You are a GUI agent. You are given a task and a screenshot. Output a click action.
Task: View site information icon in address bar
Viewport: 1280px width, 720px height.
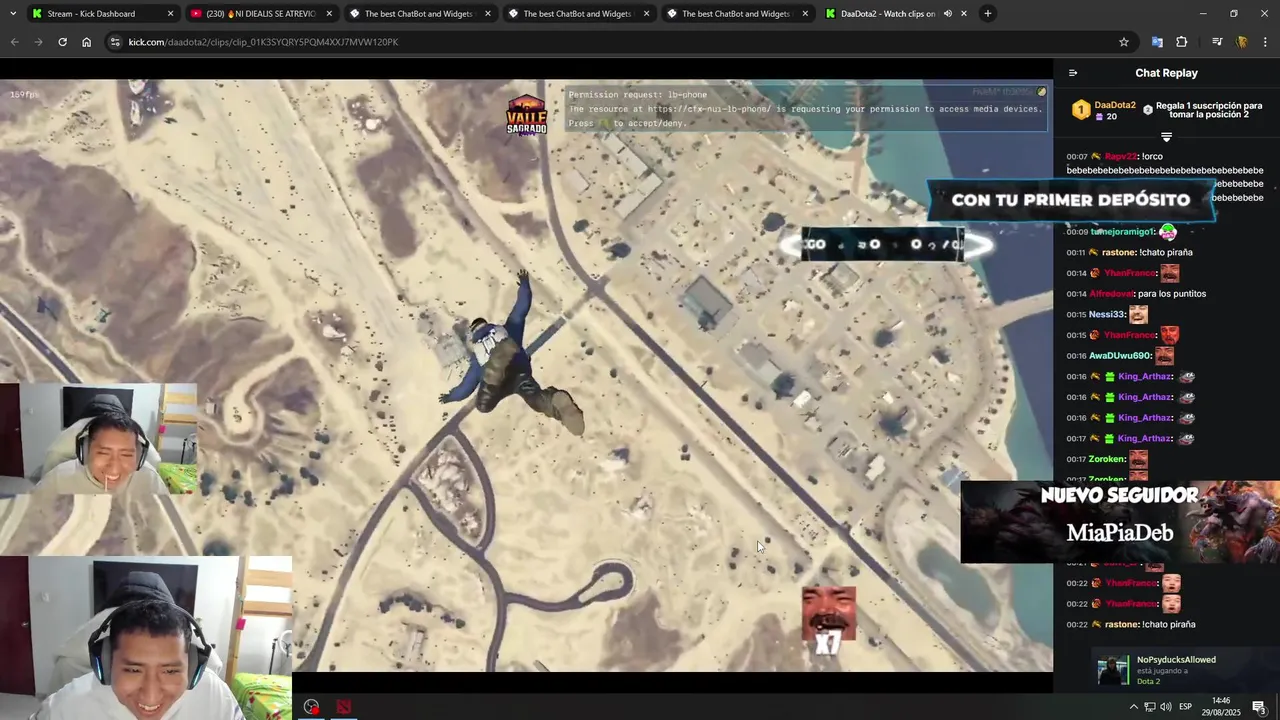coord(115,42)
